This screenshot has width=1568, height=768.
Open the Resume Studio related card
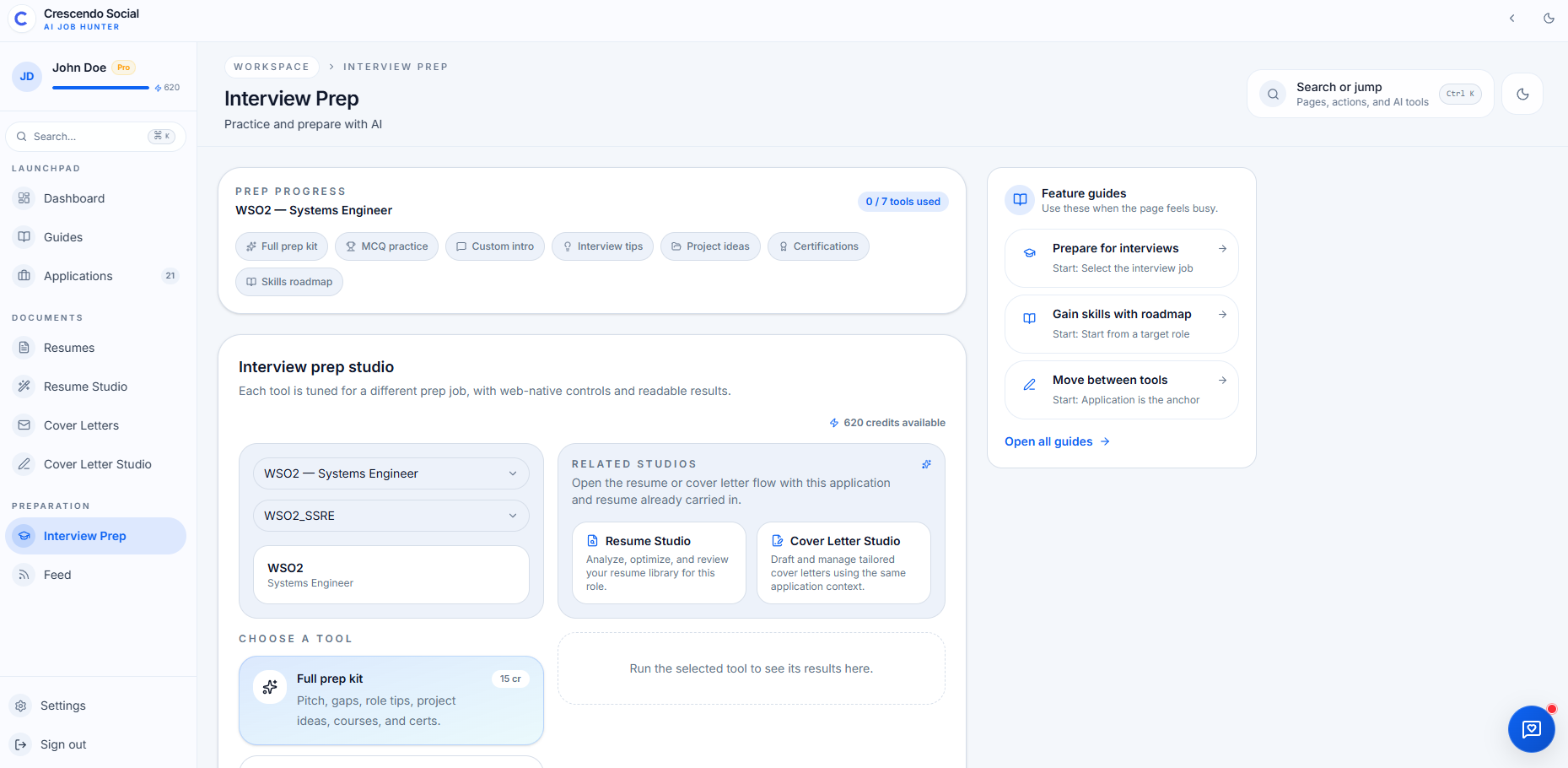659,563
